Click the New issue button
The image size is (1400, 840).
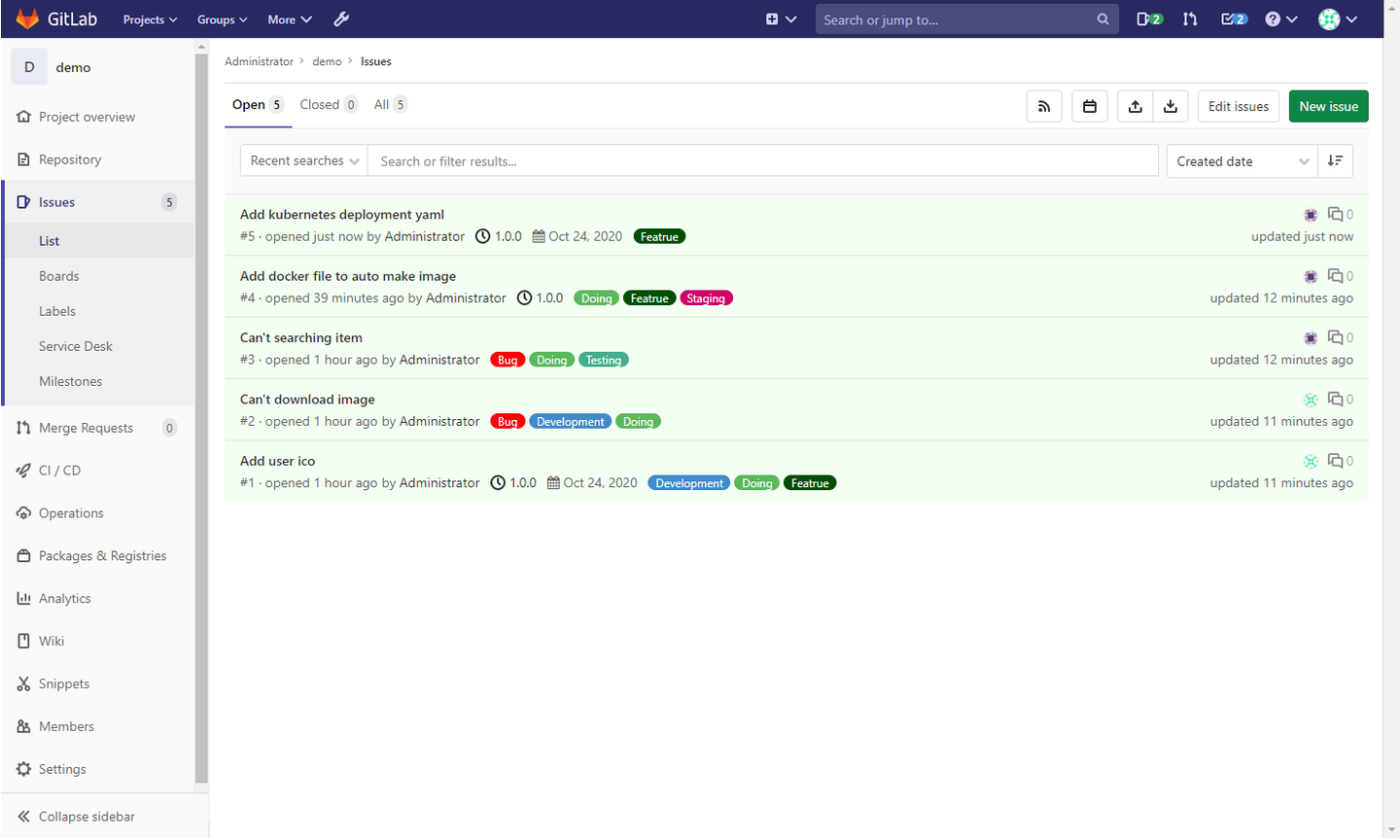tap(1328, 106)
